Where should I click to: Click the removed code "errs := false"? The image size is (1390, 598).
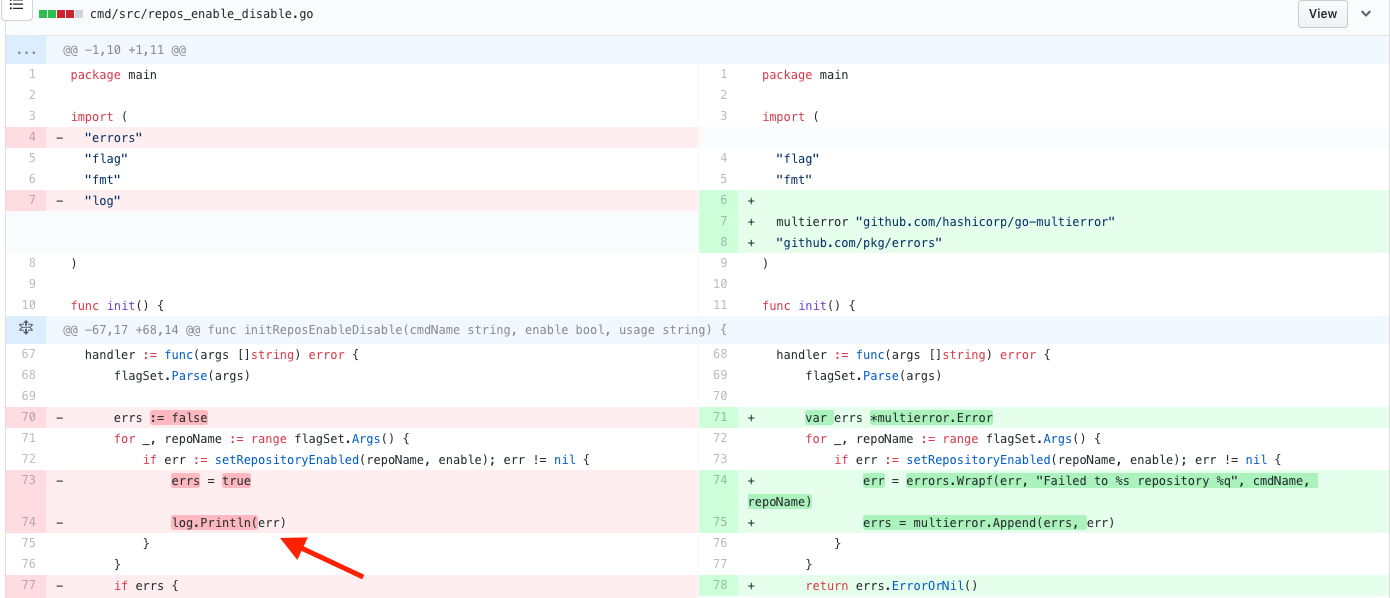(x=161, y=417)
